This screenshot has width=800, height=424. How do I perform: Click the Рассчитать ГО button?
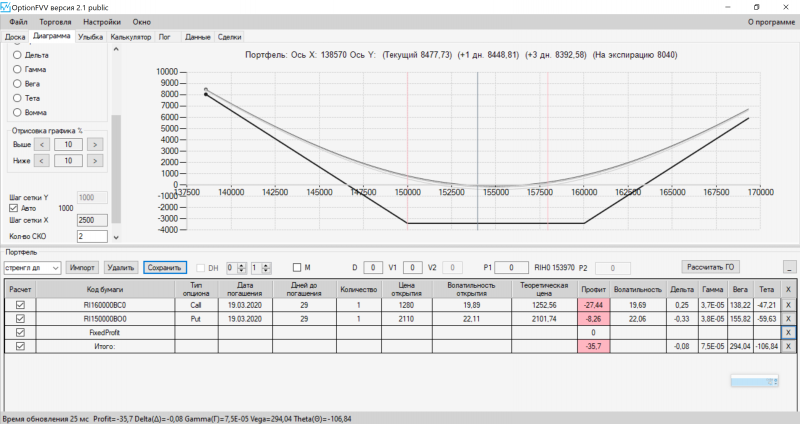(x=710, y=267)
